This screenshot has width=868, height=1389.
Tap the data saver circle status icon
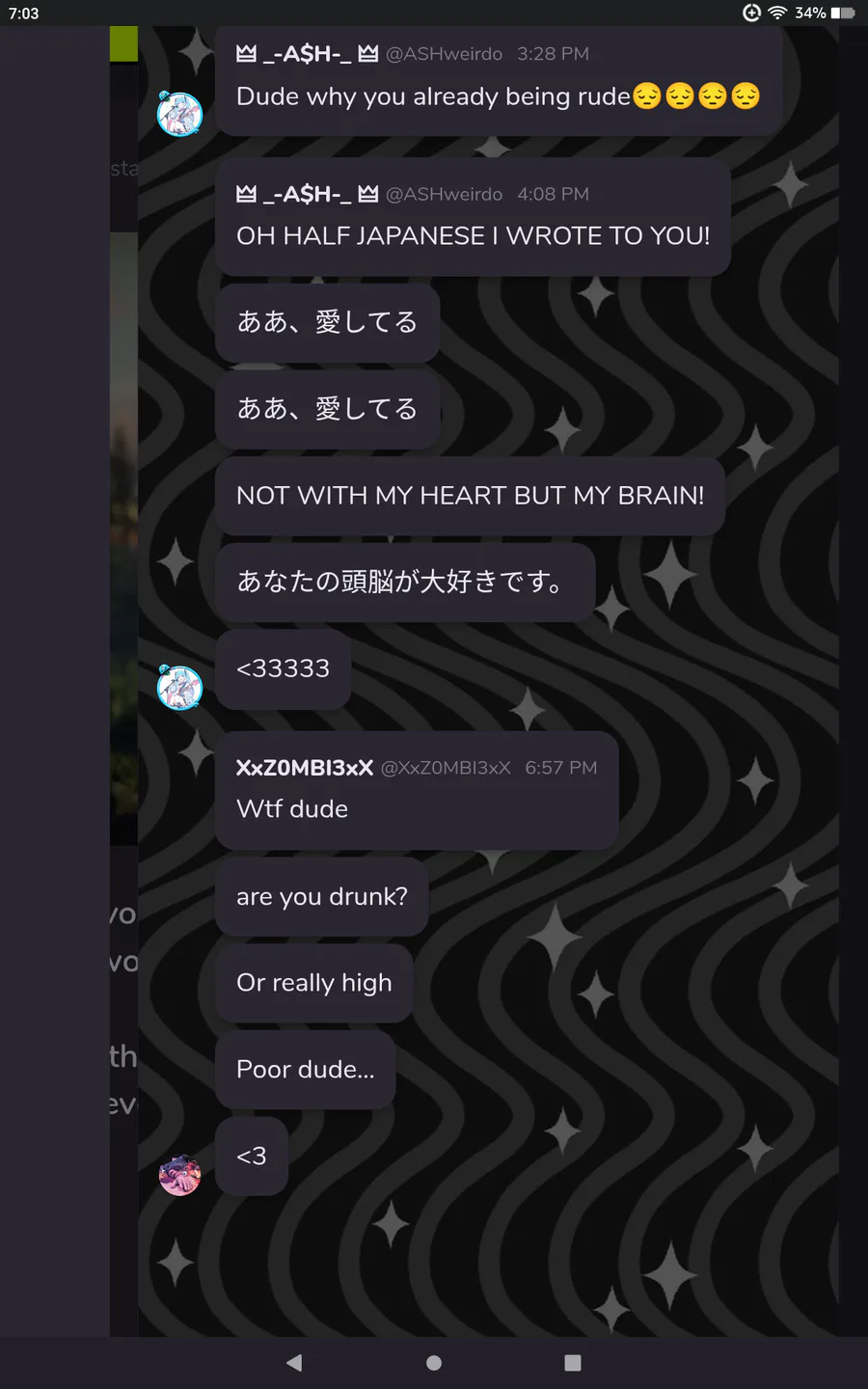click(752, 13)
